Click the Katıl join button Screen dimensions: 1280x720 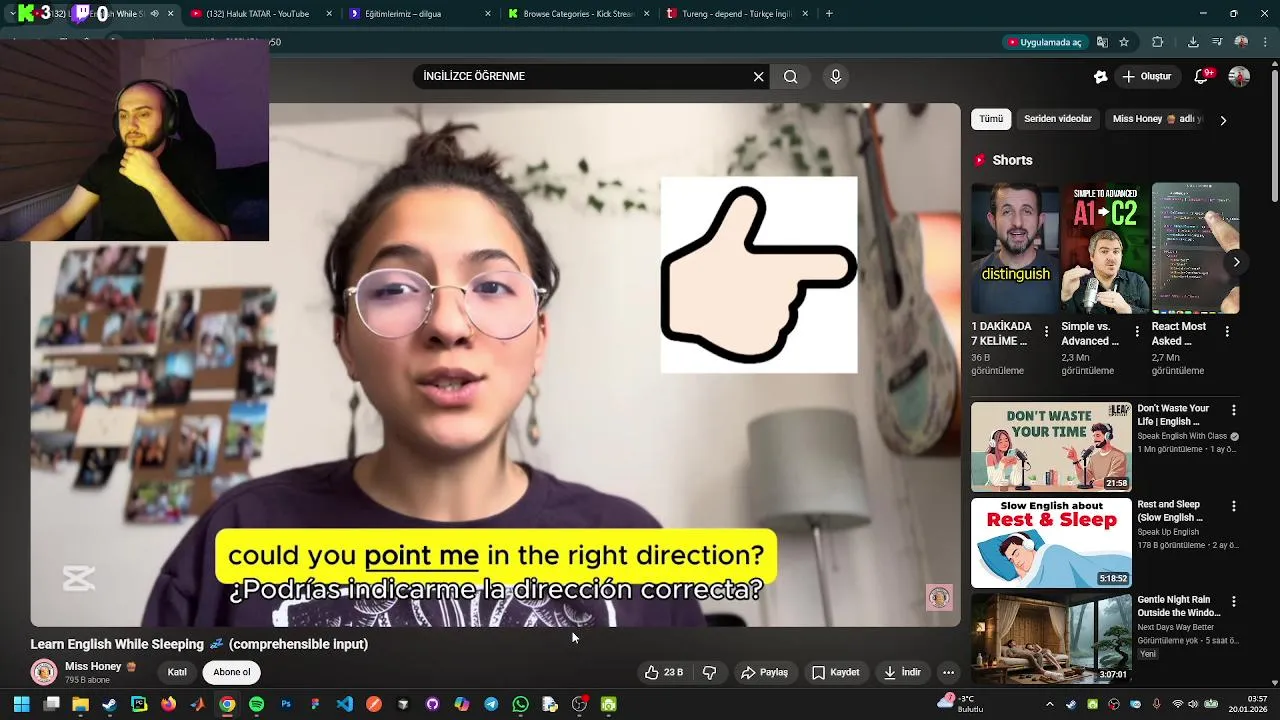[x=177, y=673]
